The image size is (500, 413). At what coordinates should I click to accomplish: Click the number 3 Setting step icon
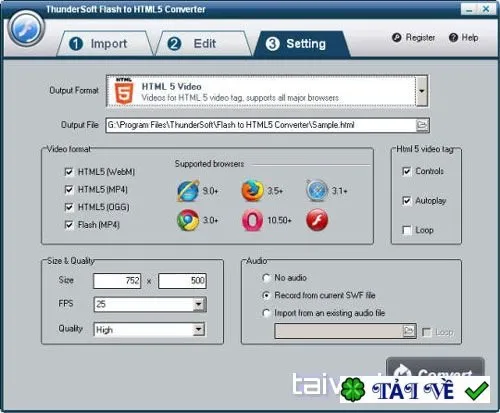click(272, 44)
